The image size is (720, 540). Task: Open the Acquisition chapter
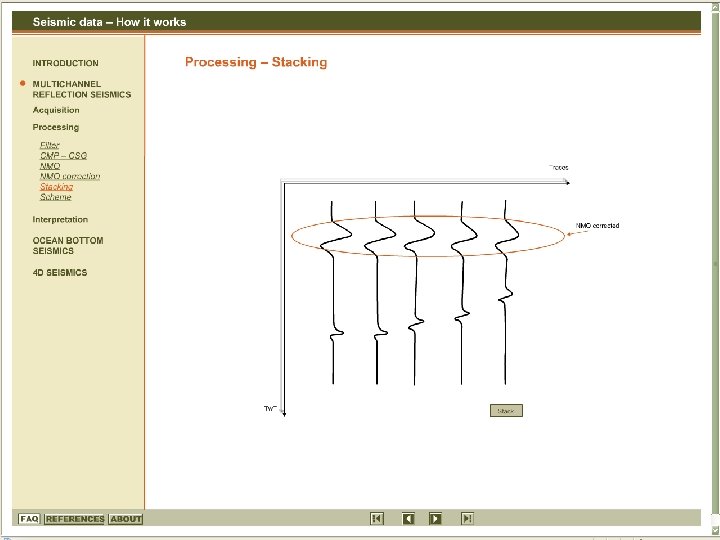(x=56, y=110)
